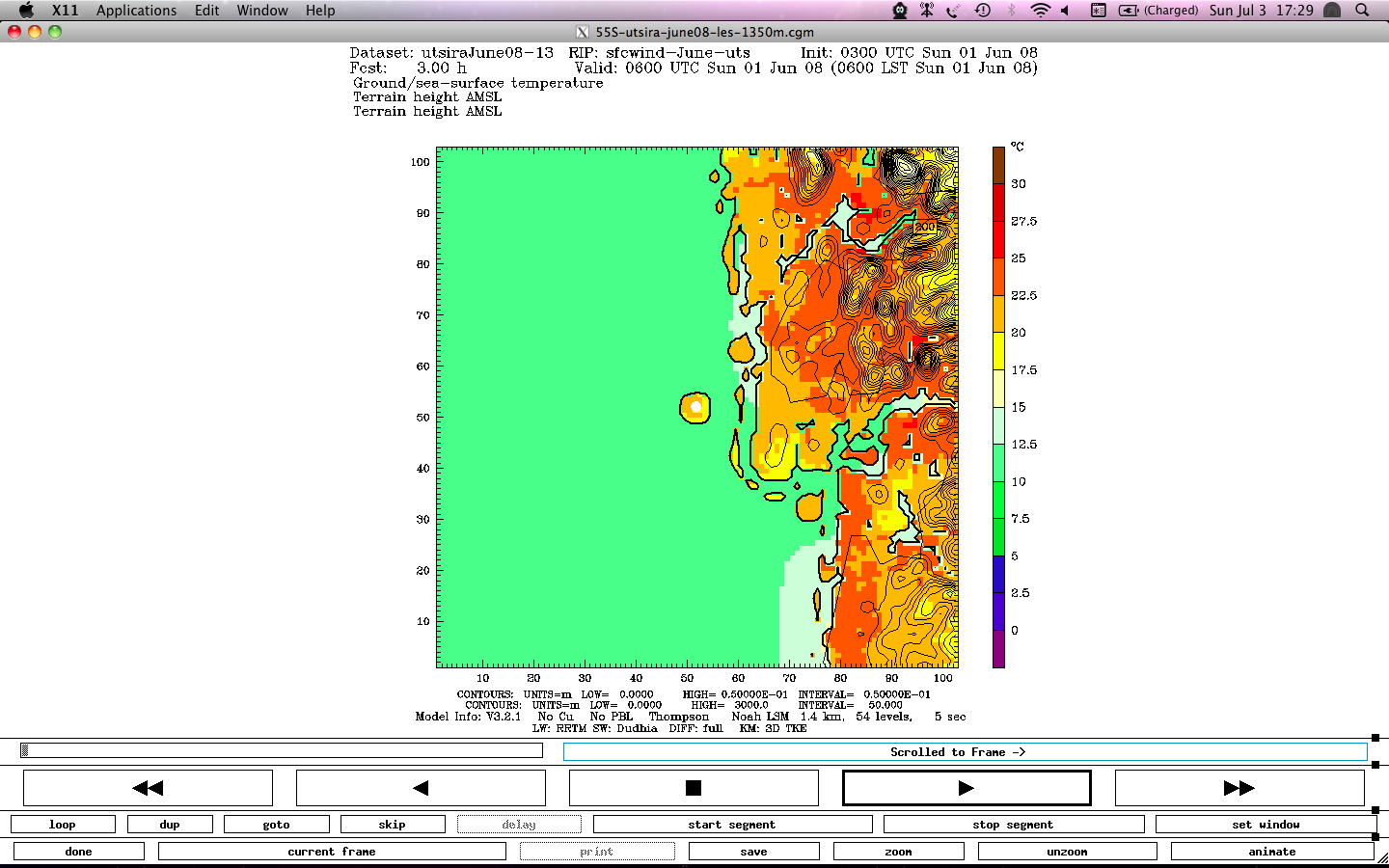Open the Time Machine icon in the menu bar
The height and width of the screenshot is (868, 1389).
click(982, 10)
